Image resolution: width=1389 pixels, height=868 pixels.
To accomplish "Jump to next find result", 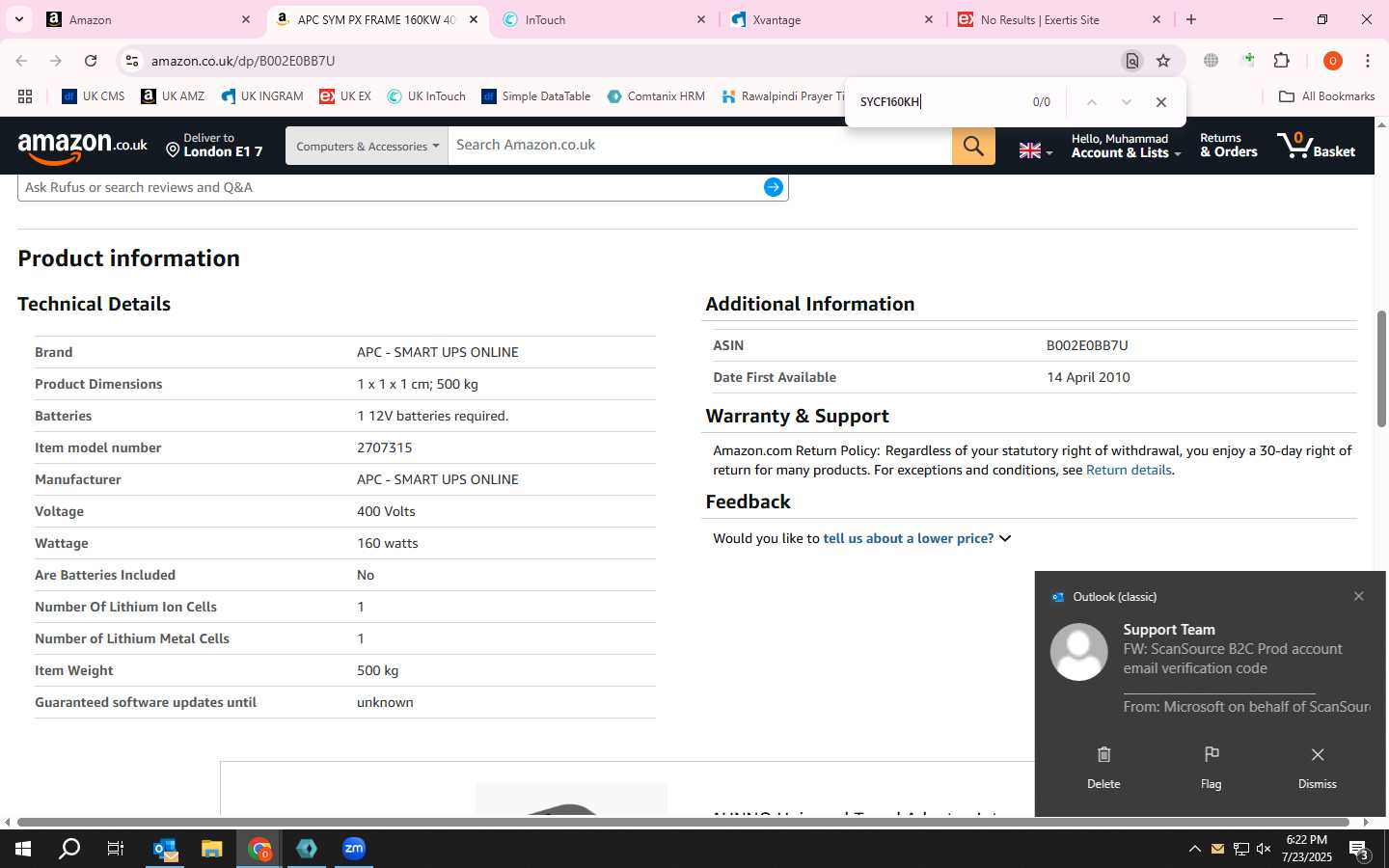I will coord(1126,102).
